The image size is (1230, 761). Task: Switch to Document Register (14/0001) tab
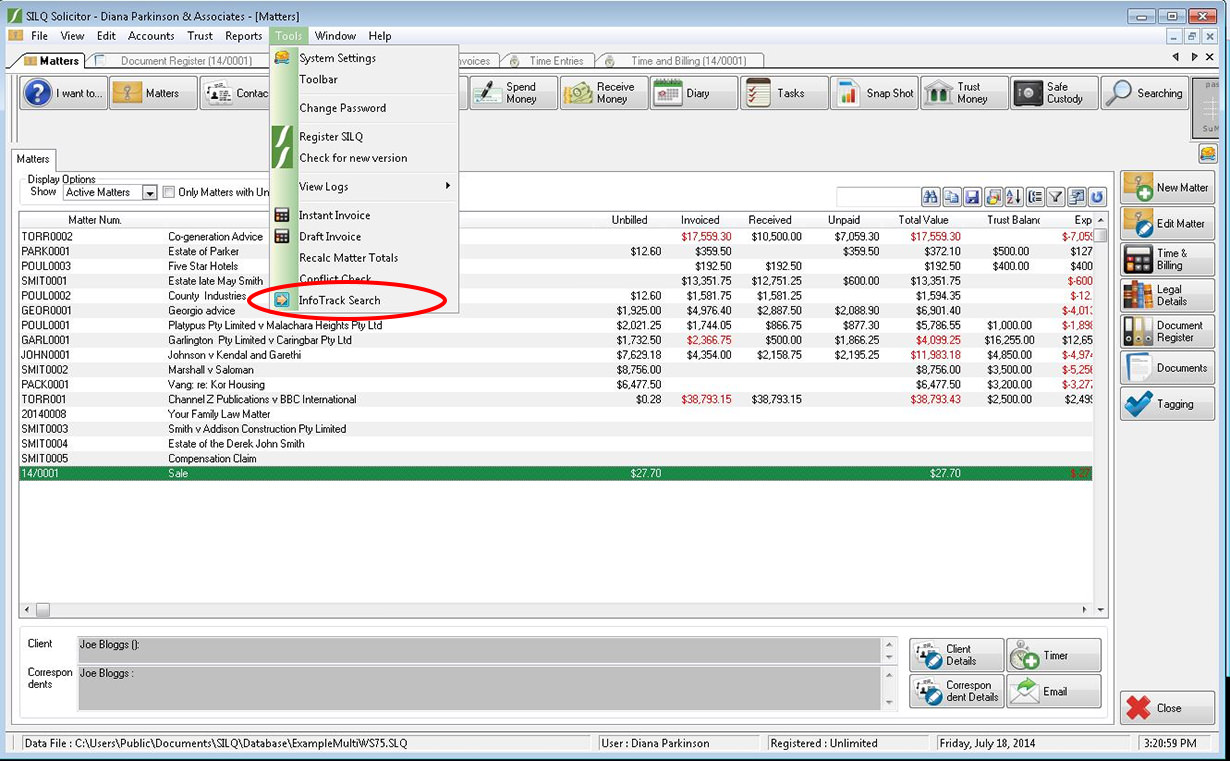click(x=178, y=61)
